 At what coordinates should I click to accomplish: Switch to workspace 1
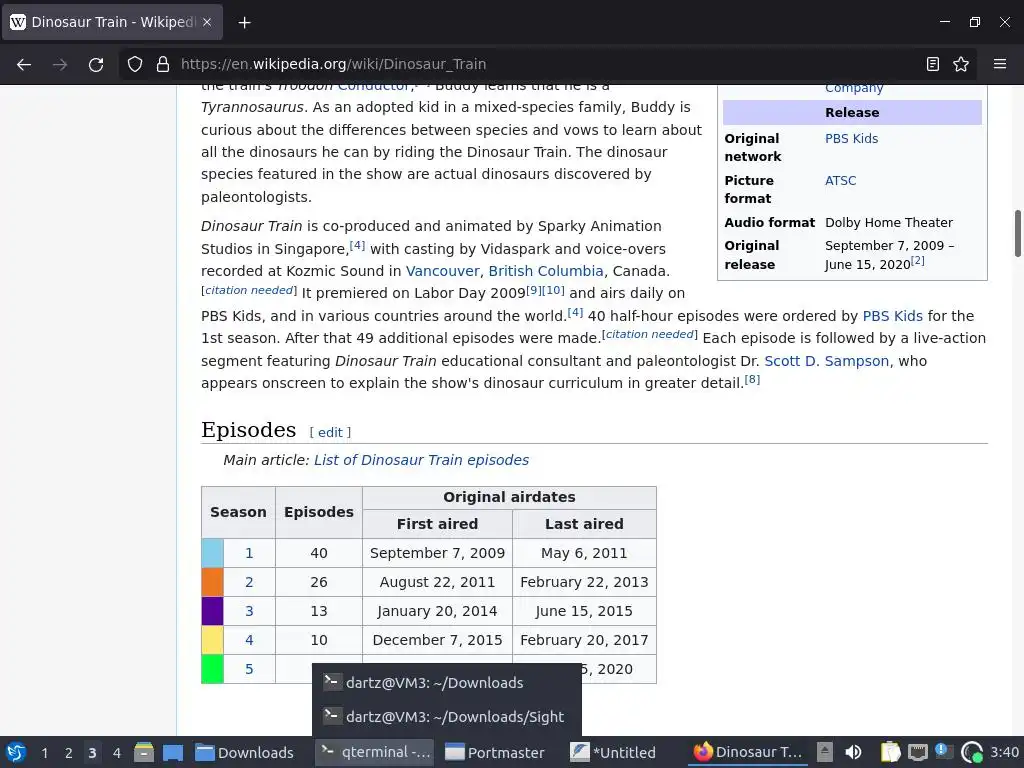click(x=44, y=753)
